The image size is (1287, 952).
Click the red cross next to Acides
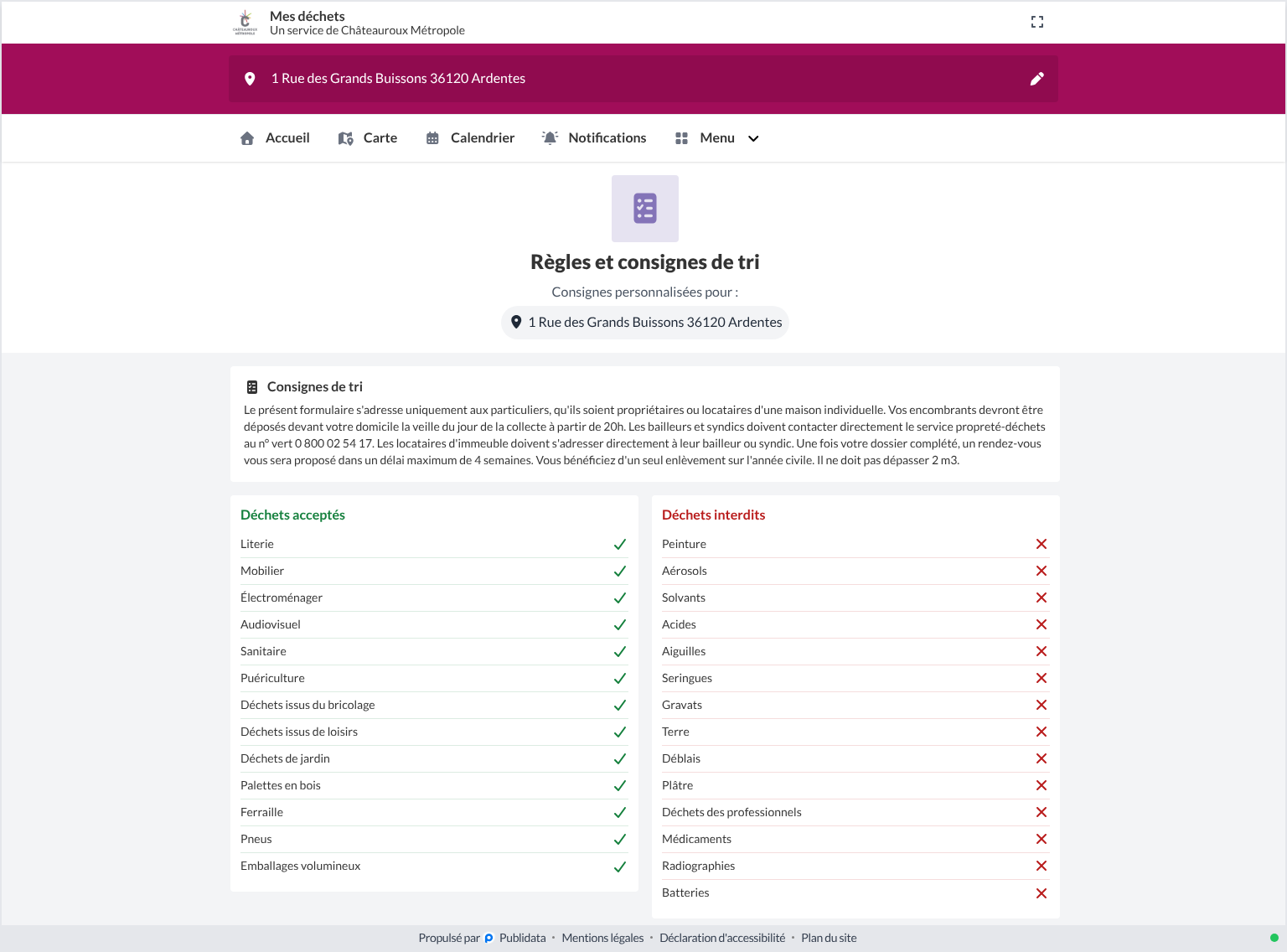click(x=1041, y=624)
